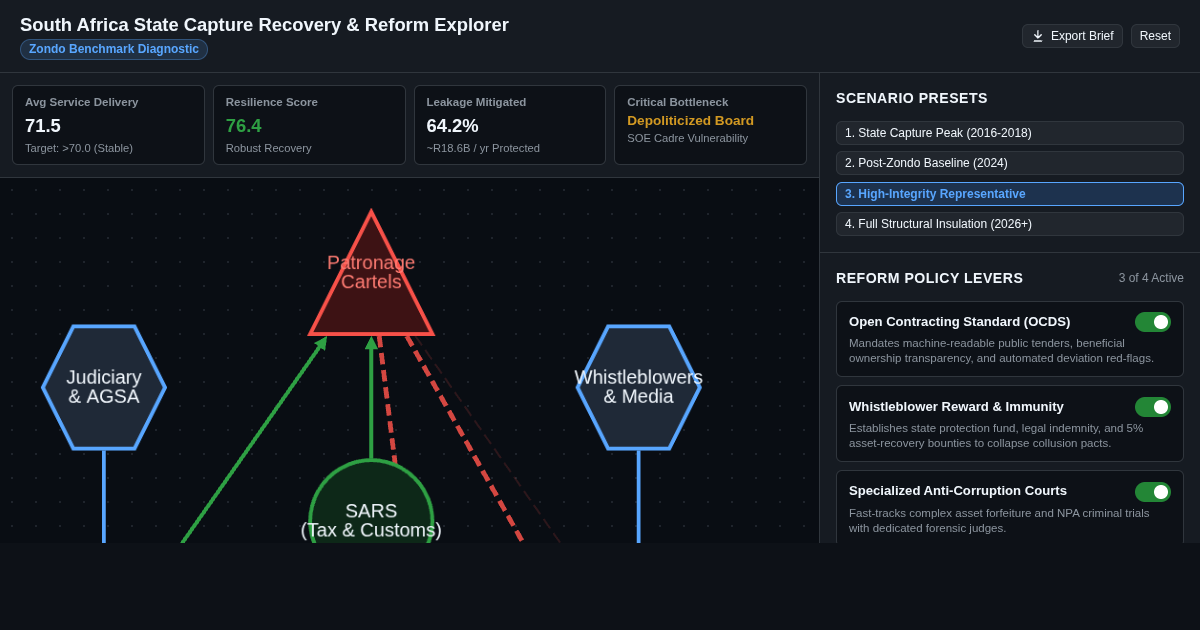Click the Export Brief download icon
Screen dimensions: 1200x630
1038,36
